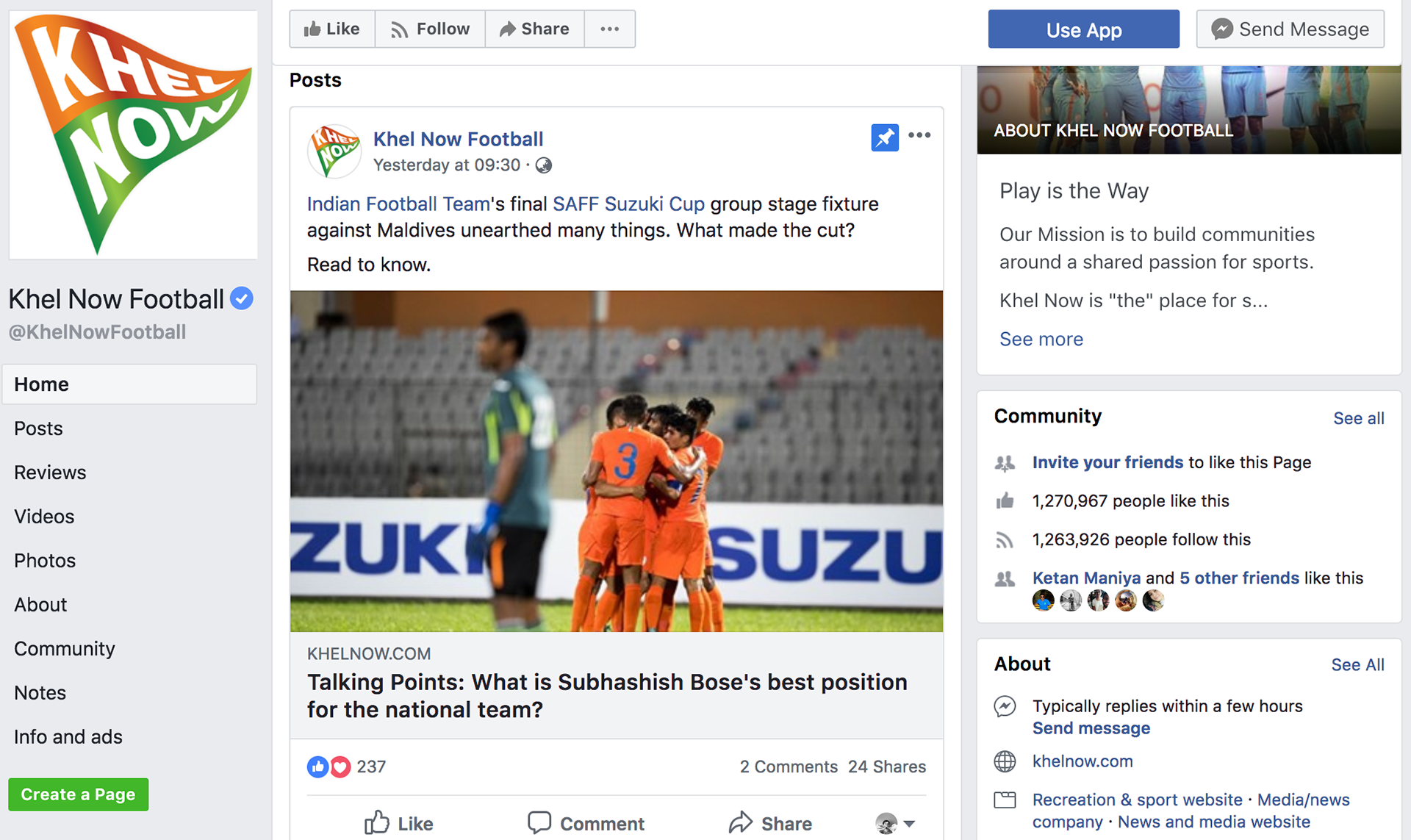Click the heart love reaction icon

[340, 767]
